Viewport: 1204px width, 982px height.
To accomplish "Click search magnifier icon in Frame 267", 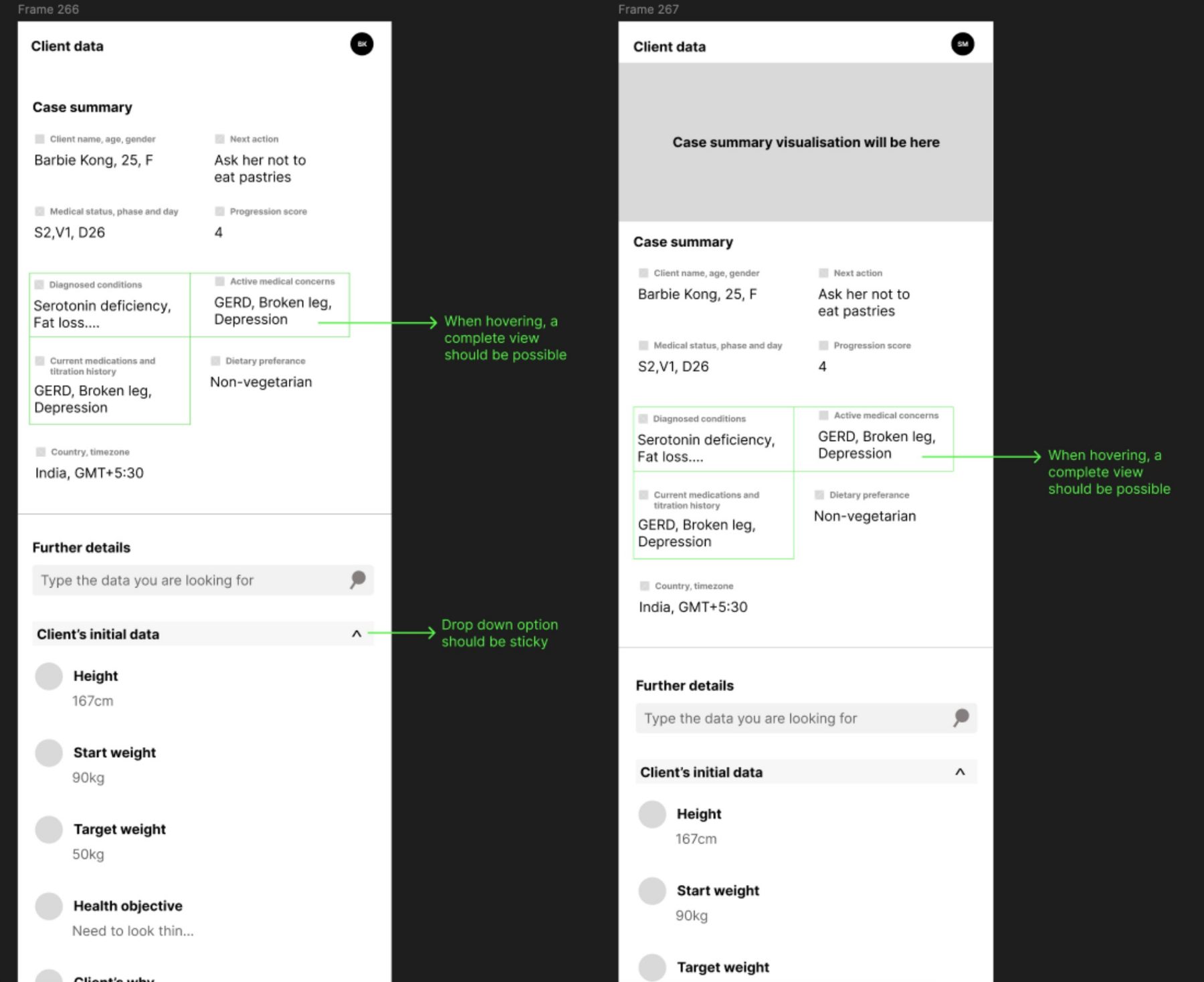I will pyautogui.click(x=961, y=718).
